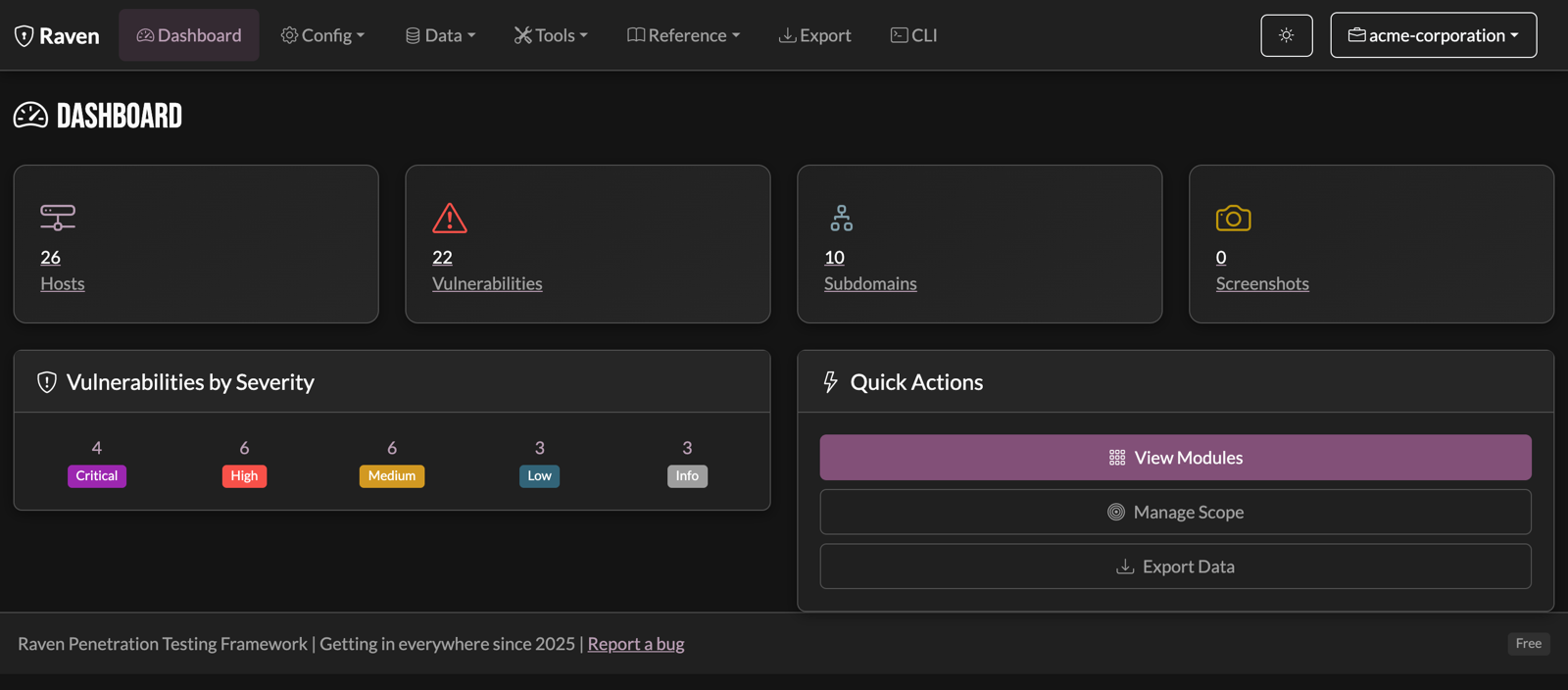The height and width of the screenshot is (690, 1568).
Task: Click the subdomains network diagram icon
Action: click(842, 218)
